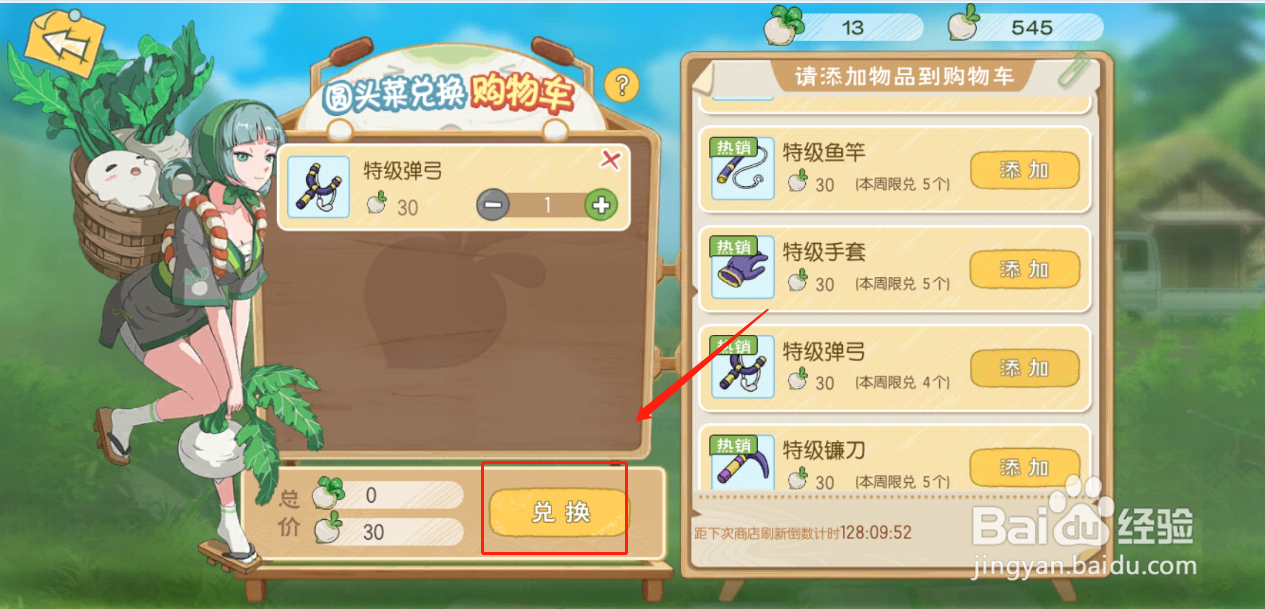Click the quantity field showing 1
This screenshot has height=609, width=1265.
coord(547,206)
